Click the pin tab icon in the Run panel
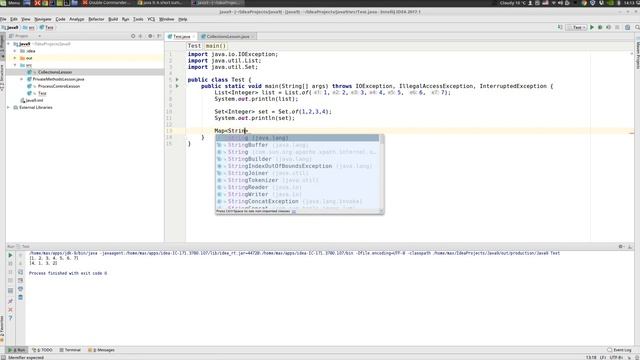This screenshot has width=640, height=360. (11, 301)
